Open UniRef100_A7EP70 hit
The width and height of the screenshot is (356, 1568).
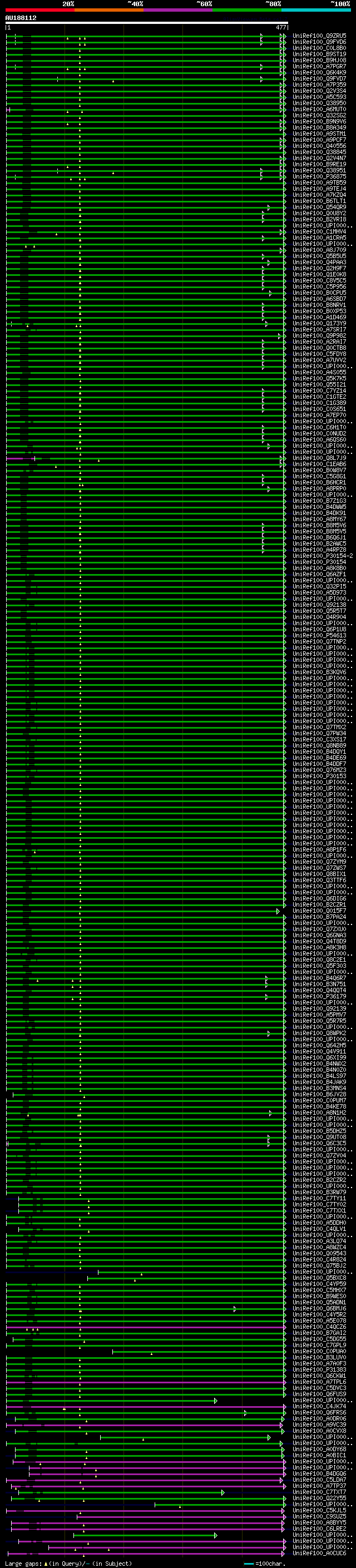pos(319,415)
